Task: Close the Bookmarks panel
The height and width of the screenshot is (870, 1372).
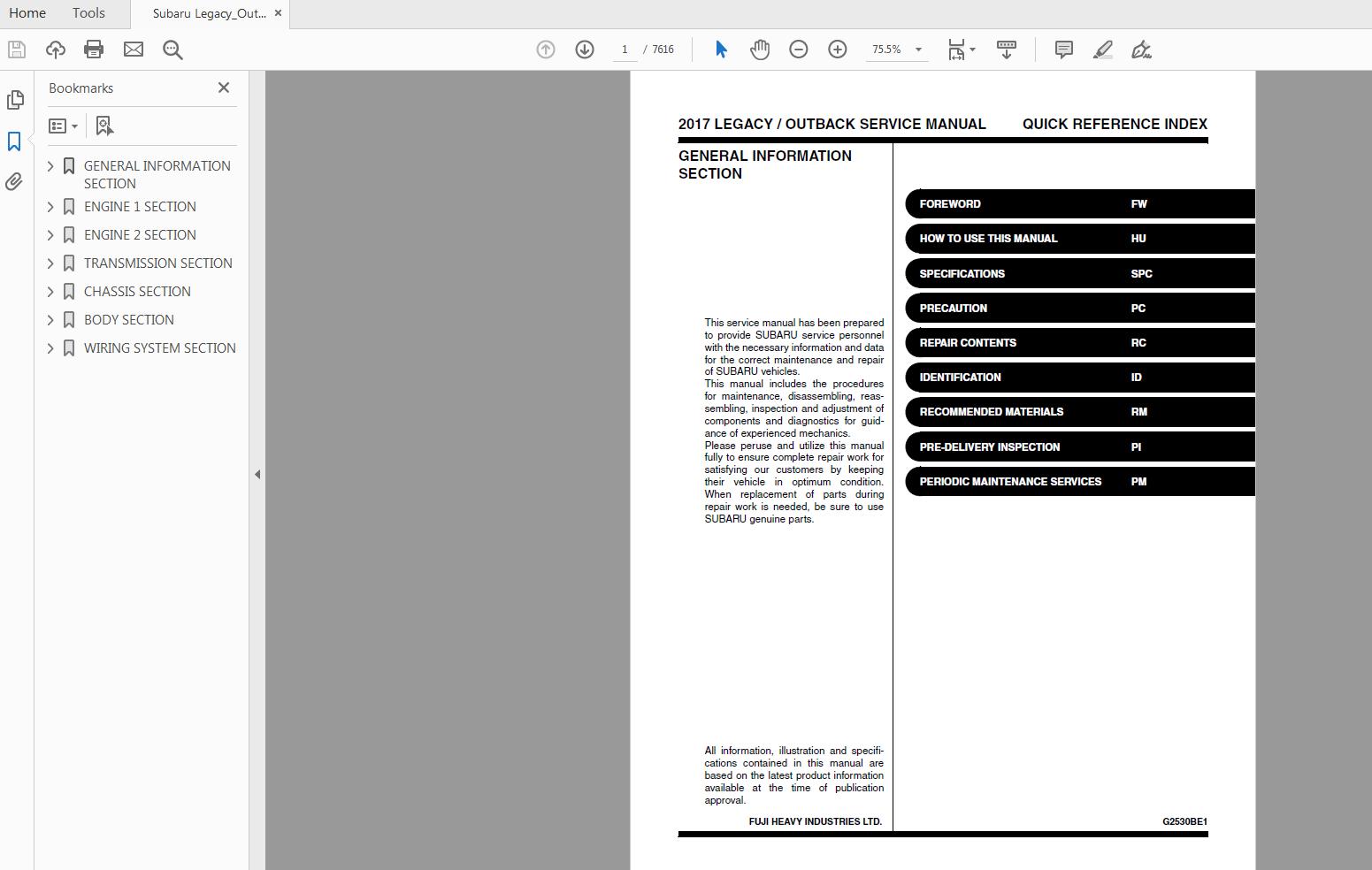Action: [x=224, y=88]
